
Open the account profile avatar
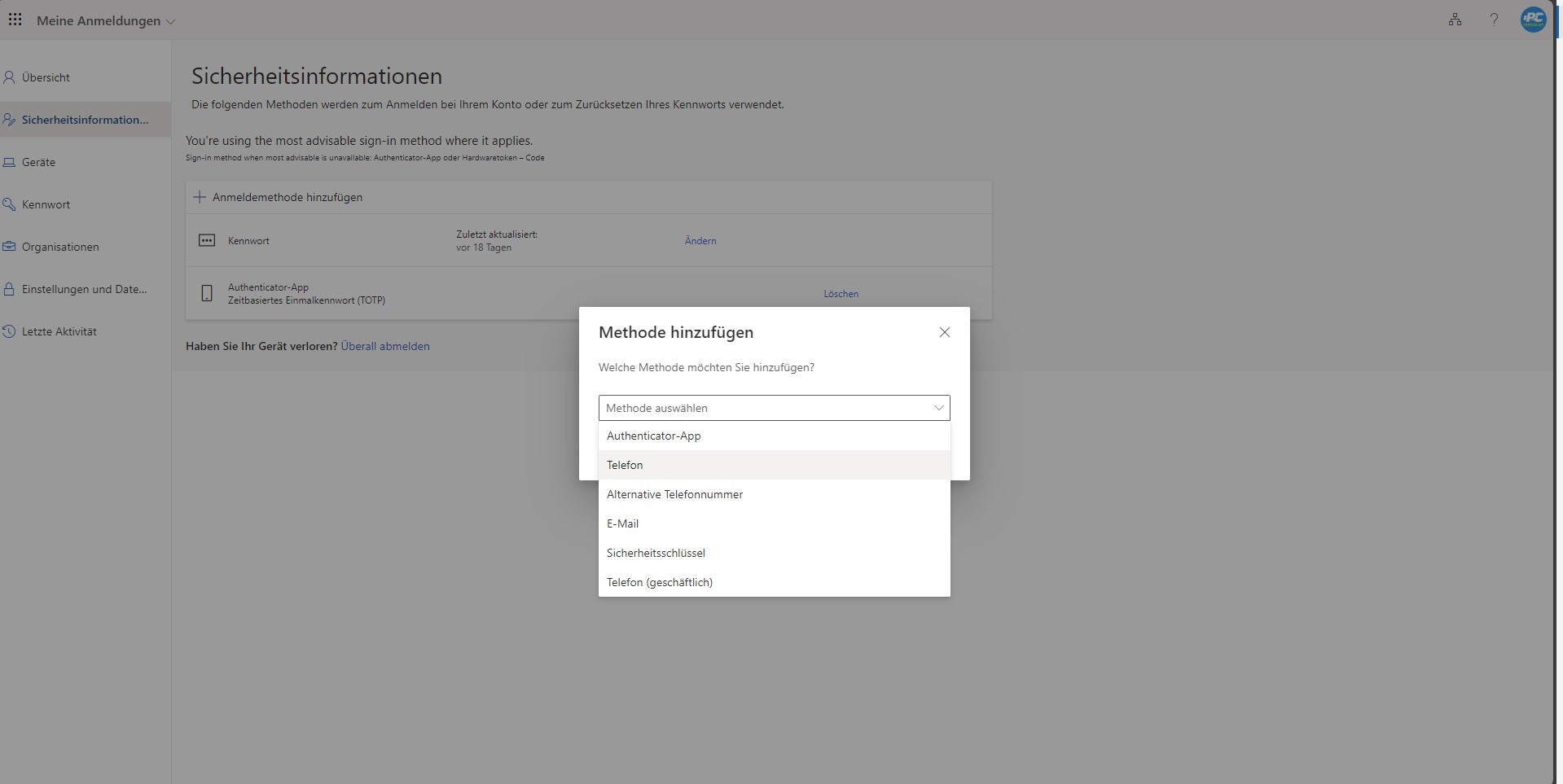(1533, 20)
